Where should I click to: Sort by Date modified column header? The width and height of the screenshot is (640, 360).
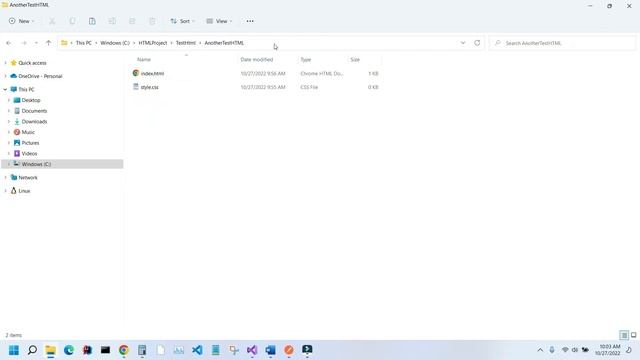click(x=257, y=60)
